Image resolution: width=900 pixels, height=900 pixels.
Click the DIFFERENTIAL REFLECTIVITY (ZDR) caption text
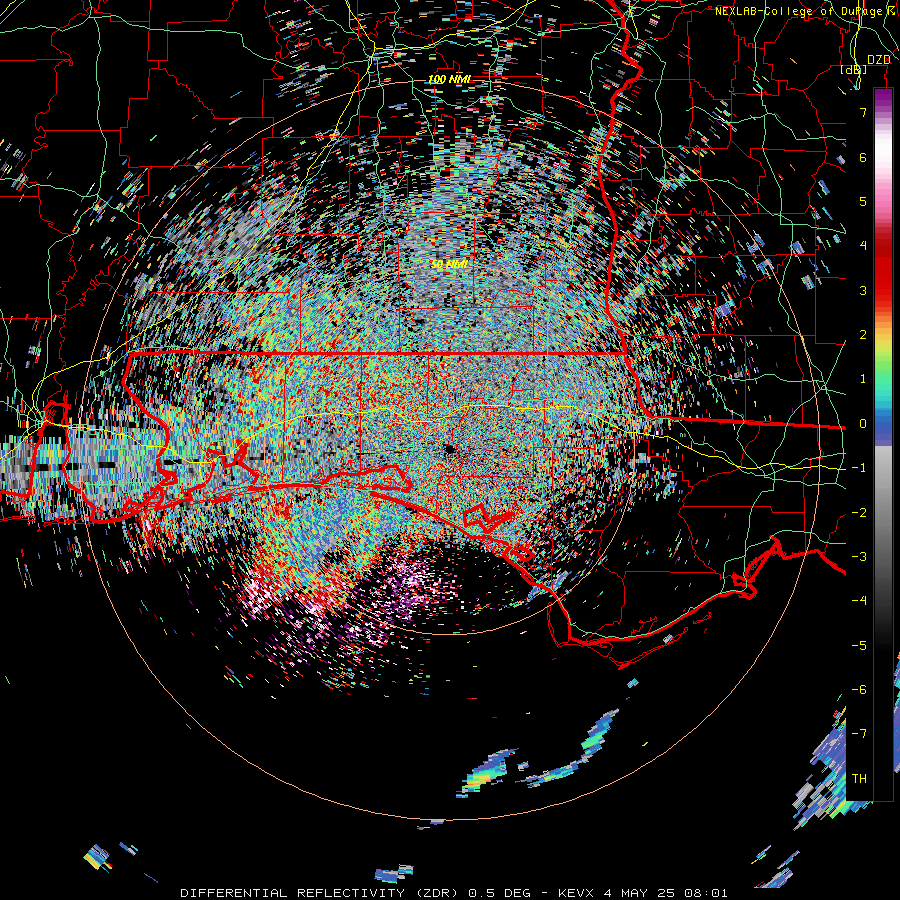pyautogui.click(x=319, y=893)
